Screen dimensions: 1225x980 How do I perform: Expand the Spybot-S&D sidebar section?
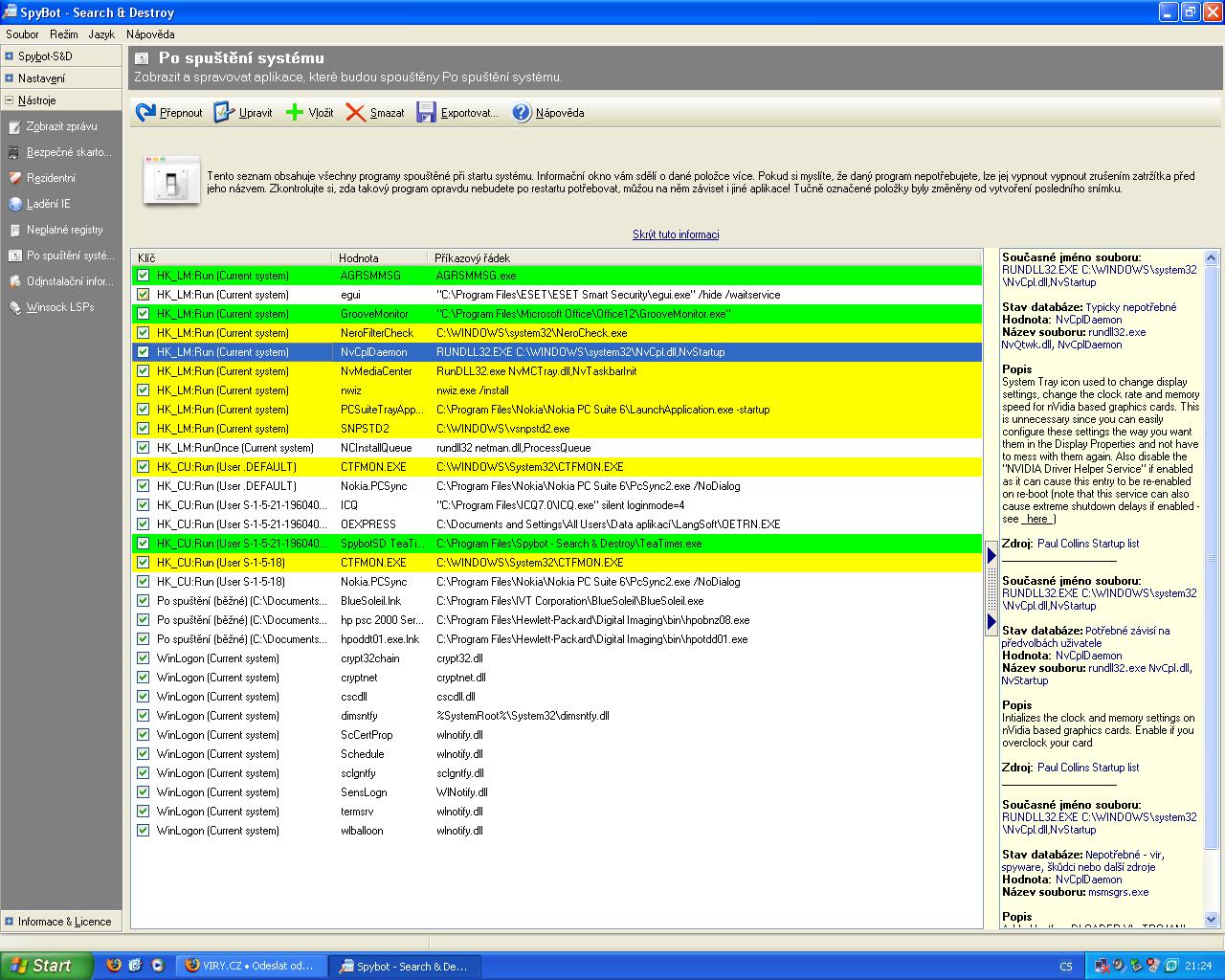pyautogui.click(x=10, y=56)
